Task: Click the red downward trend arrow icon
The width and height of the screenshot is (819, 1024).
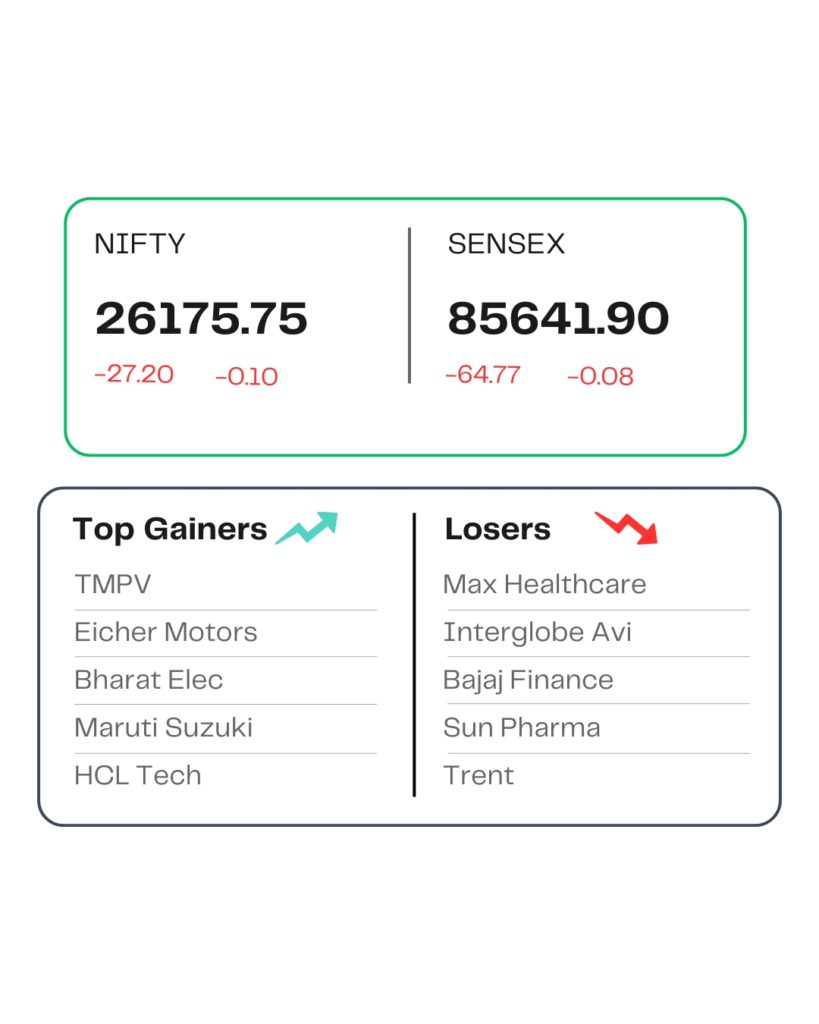Action: pos(627,527)
